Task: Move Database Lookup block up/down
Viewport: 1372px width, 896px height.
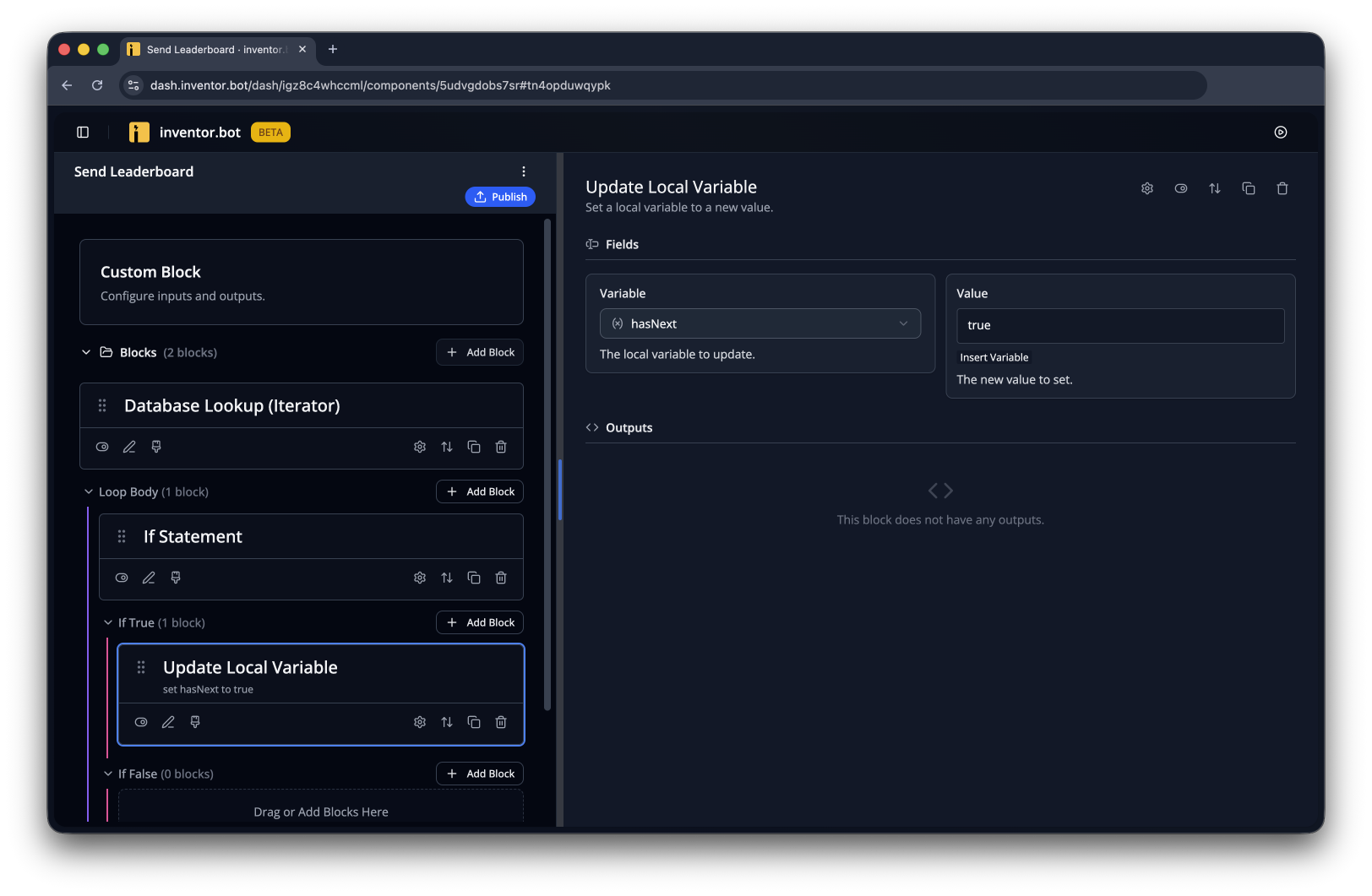Action: (447, 447)
